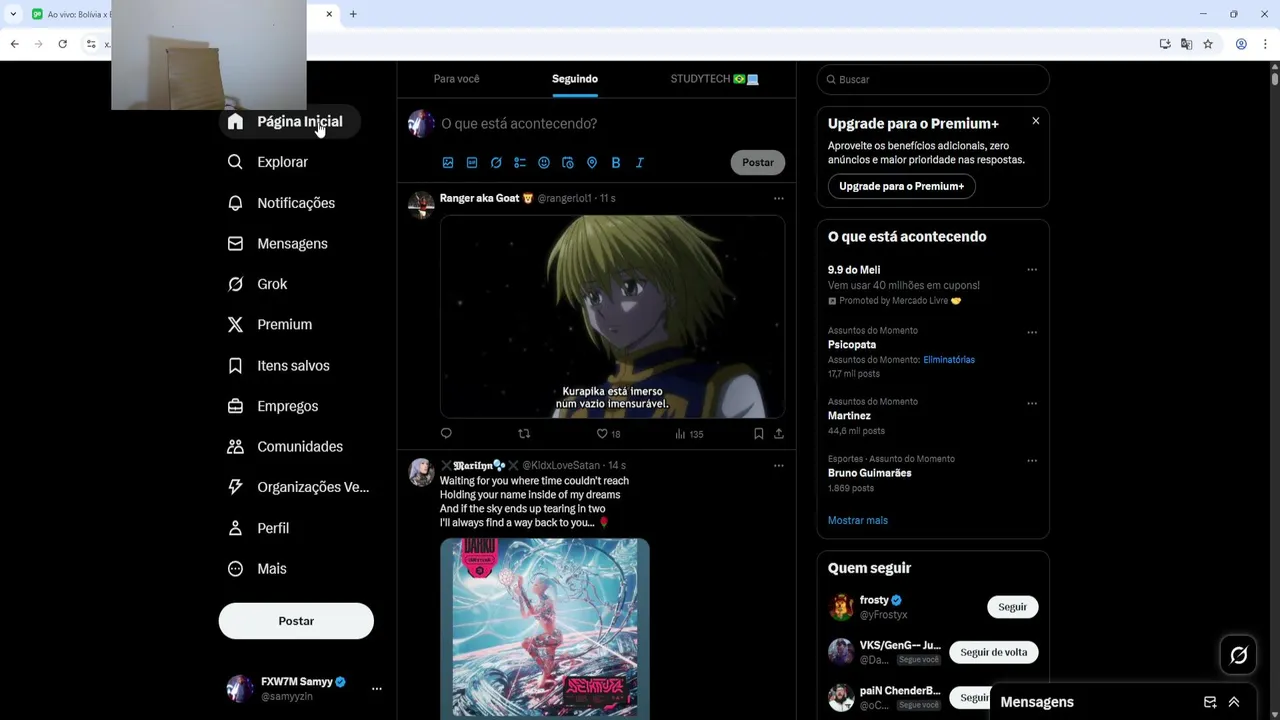Open Itens salvos in the sidebar

278,365
